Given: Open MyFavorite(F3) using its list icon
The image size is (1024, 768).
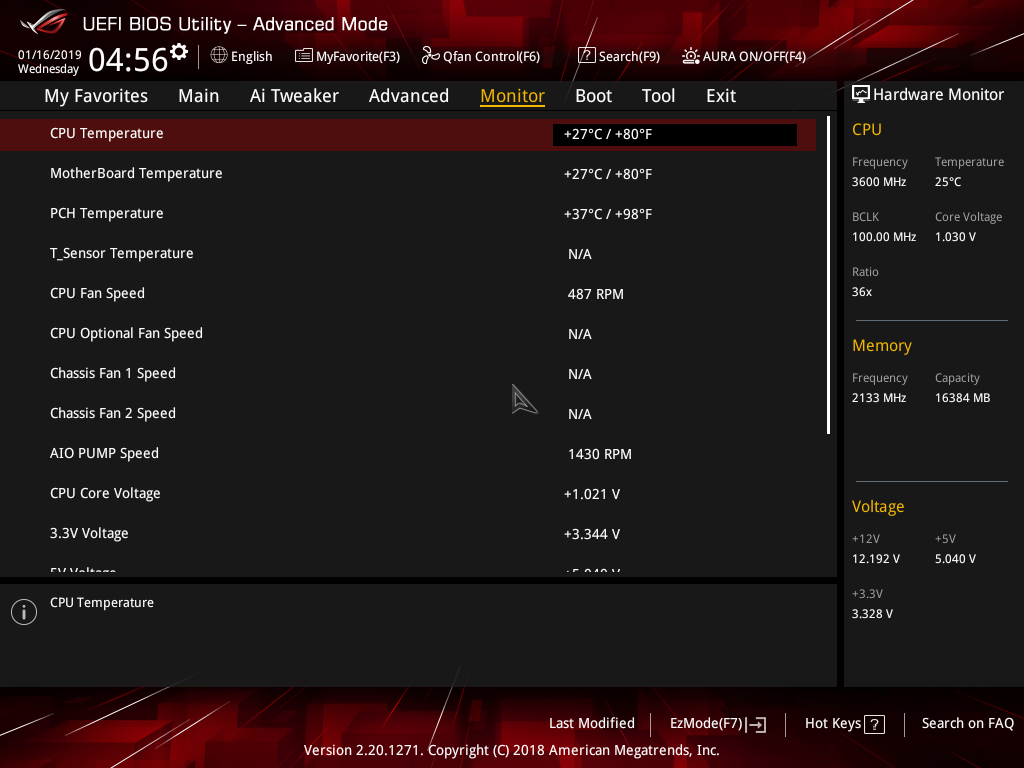Looking at the screenshot, I should click(303, 56).
